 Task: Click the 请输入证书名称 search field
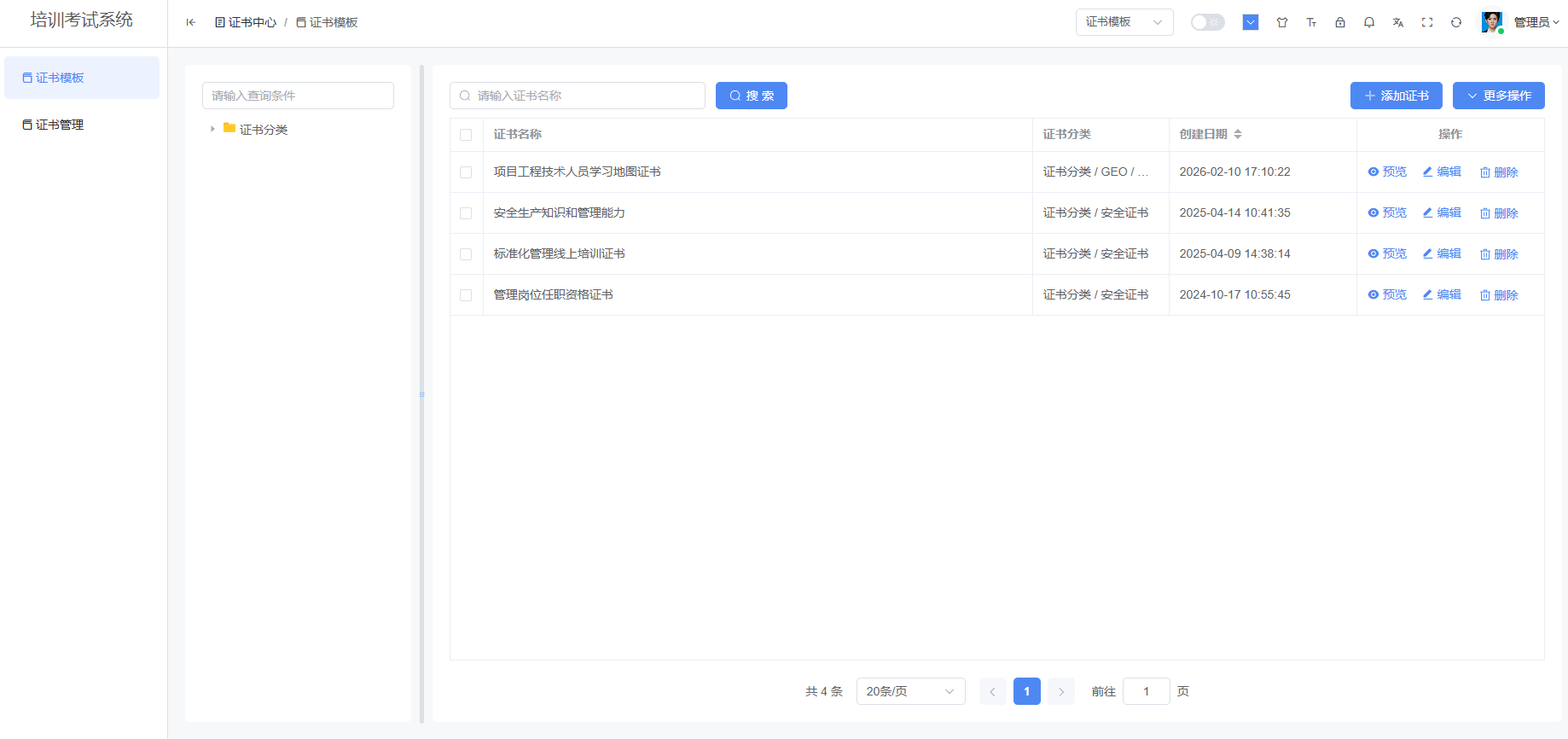[578, 96]
